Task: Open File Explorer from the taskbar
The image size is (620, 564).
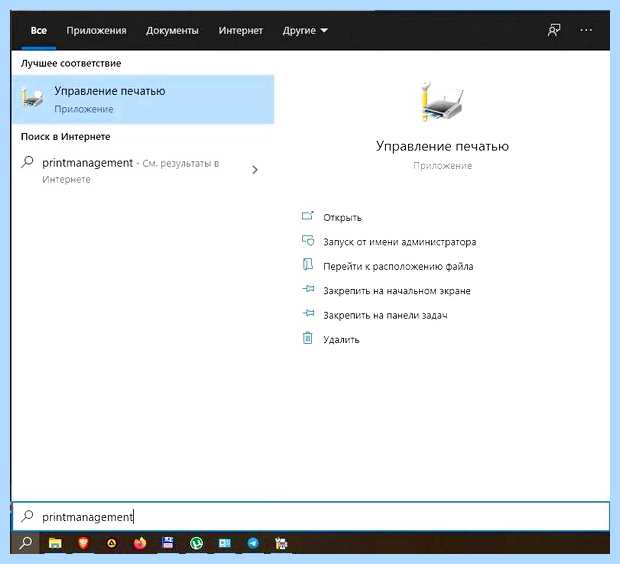Action: (55, 543)
